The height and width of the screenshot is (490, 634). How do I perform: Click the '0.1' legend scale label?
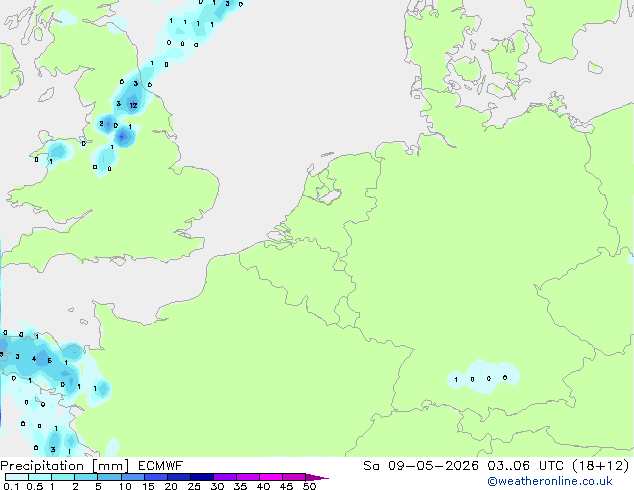[x=11, y=486]
